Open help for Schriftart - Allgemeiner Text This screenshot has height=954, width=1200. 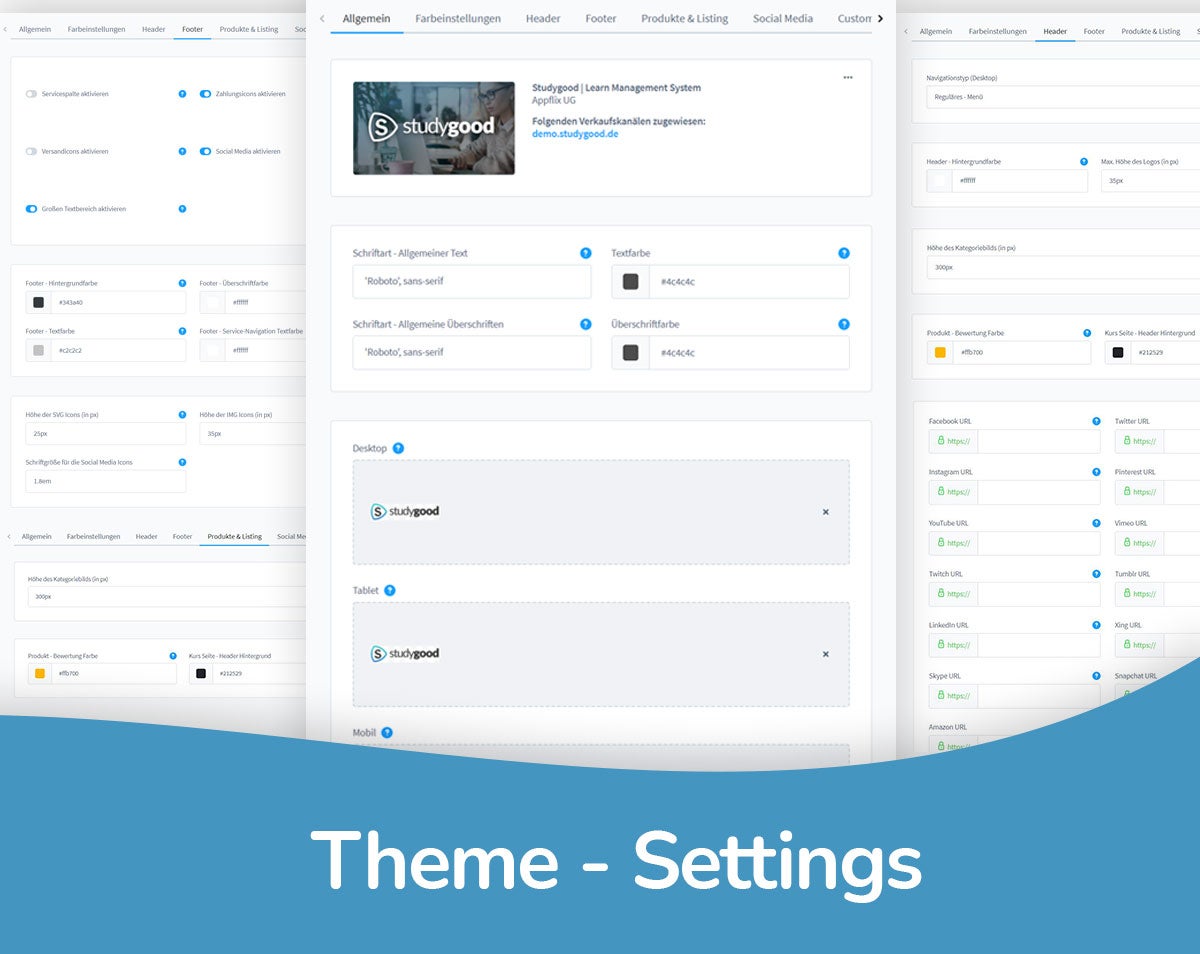tap(585, 253)
